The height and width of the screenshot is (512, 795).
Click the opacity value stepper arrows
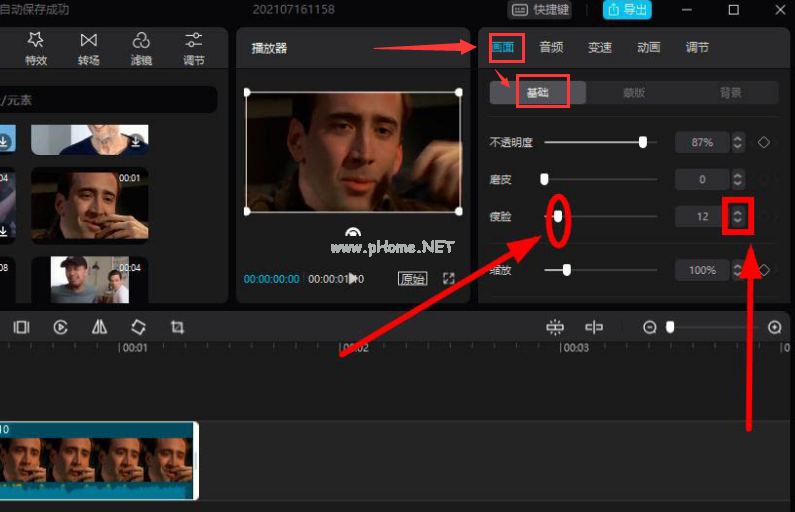click(738, 142)
